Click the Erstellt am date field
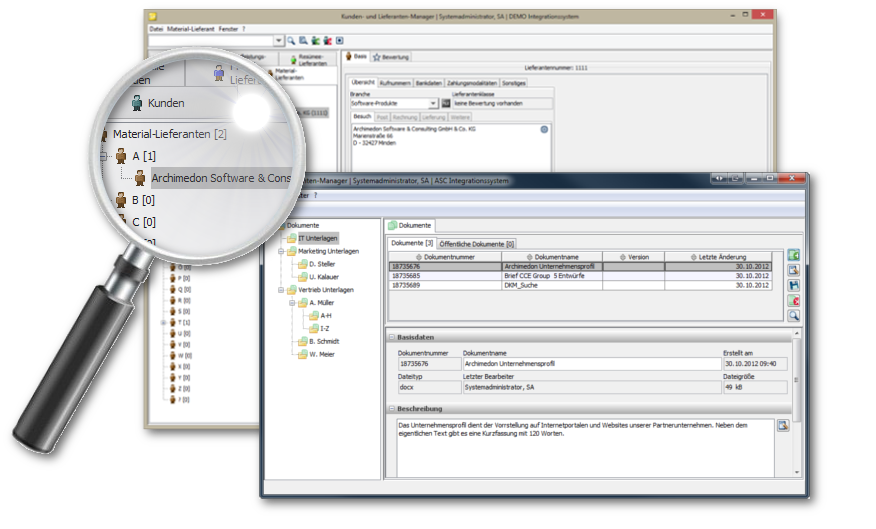Image resolution: width=876 pixels, height=529 pixels. tap(755, 364)
